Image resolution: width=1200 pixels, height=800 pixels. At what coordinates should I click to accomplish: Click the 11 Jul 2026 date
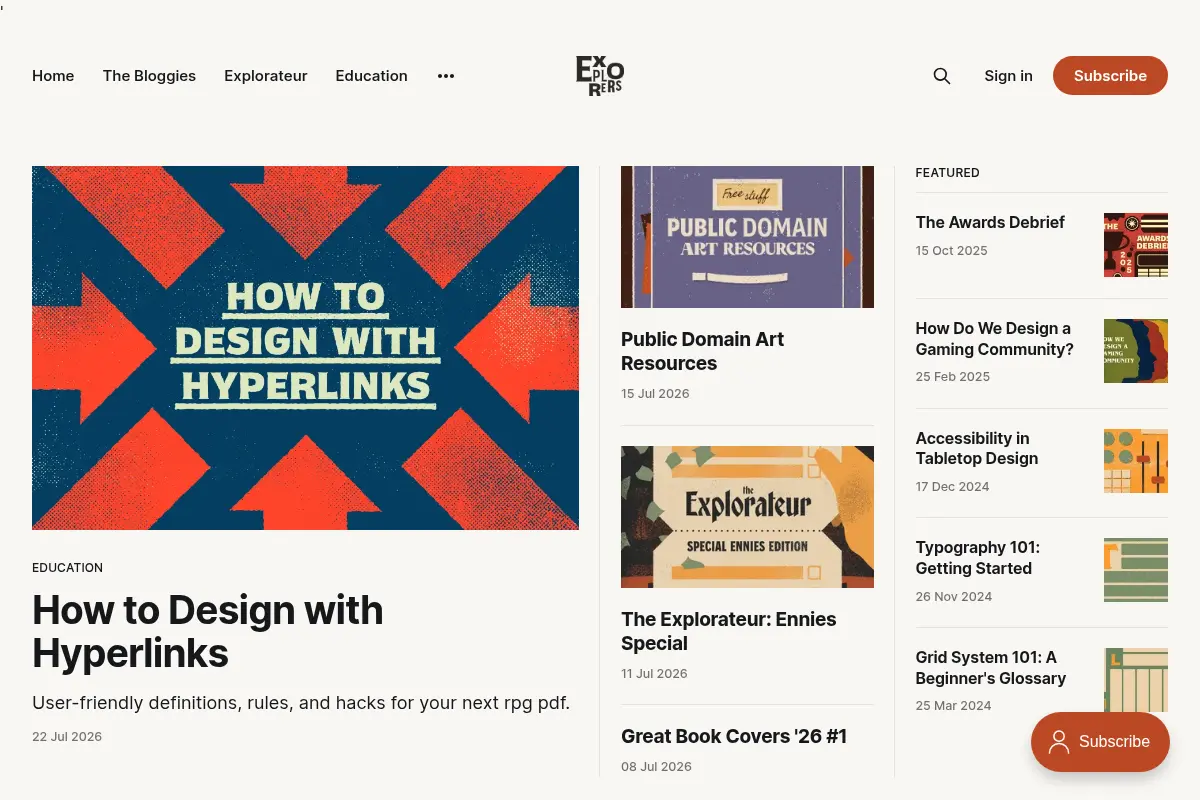(x=654, y=674)
